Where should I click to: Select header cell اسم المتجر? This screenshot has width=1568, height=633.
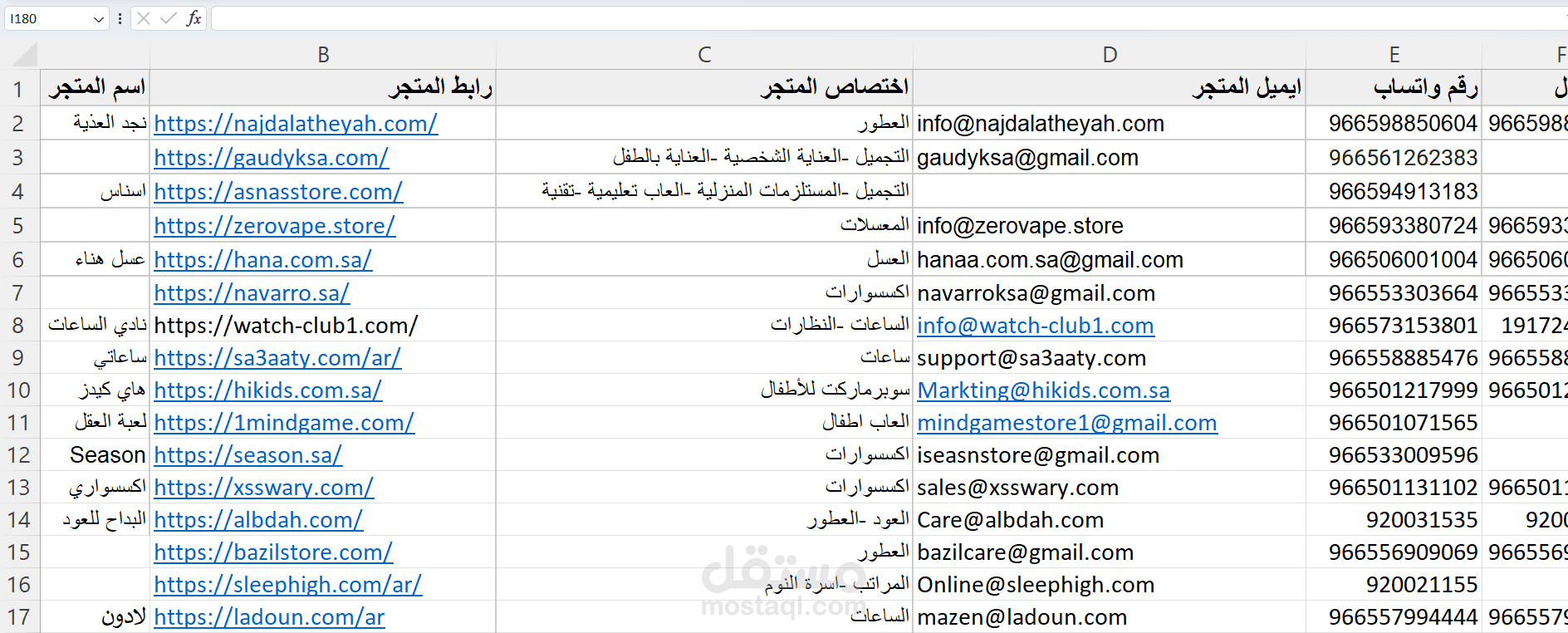coord(95,87)
